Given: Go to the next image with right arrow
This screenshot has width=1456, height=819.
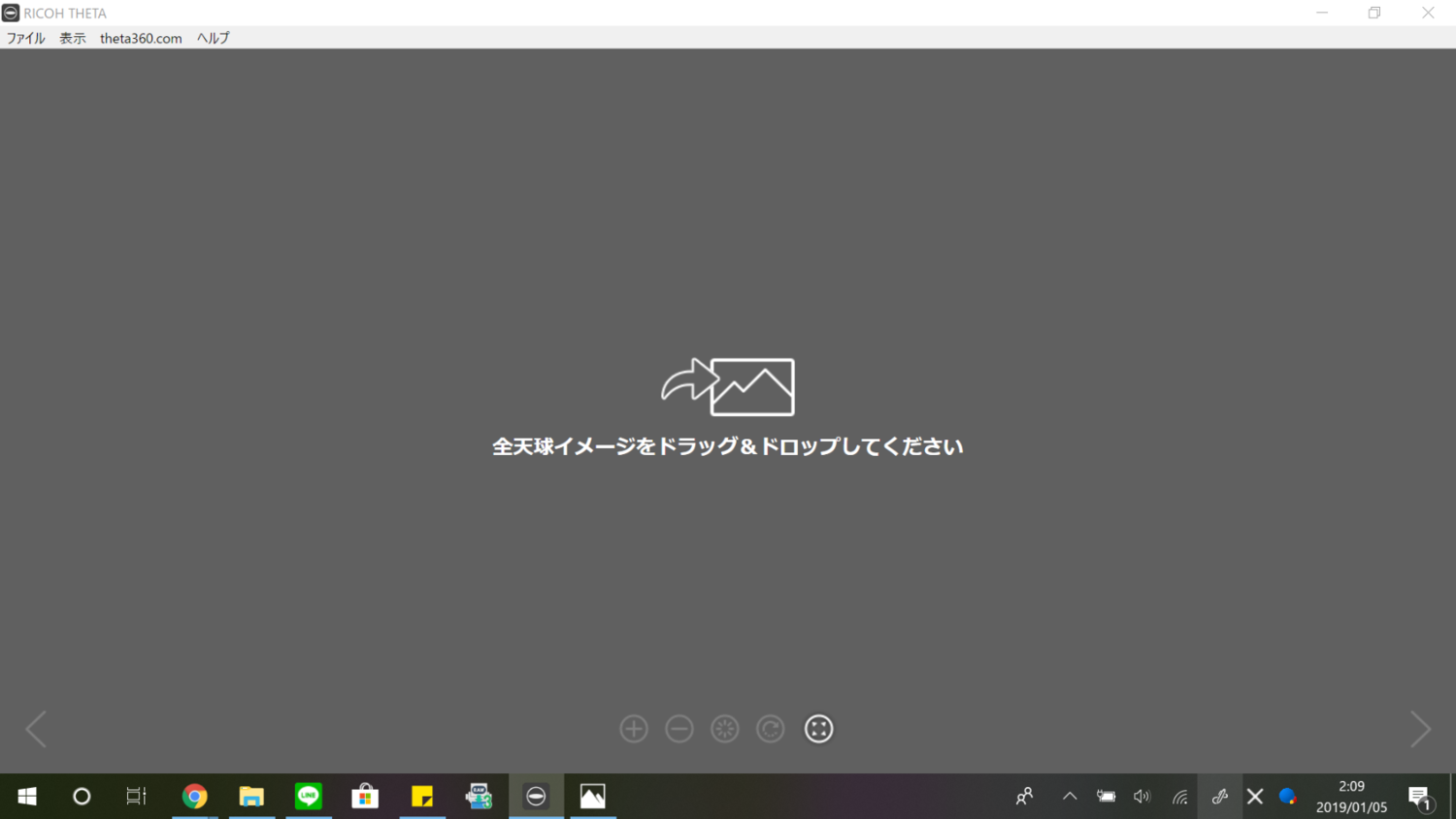Looking at the screenshot, I should [x=1420, y=729].
